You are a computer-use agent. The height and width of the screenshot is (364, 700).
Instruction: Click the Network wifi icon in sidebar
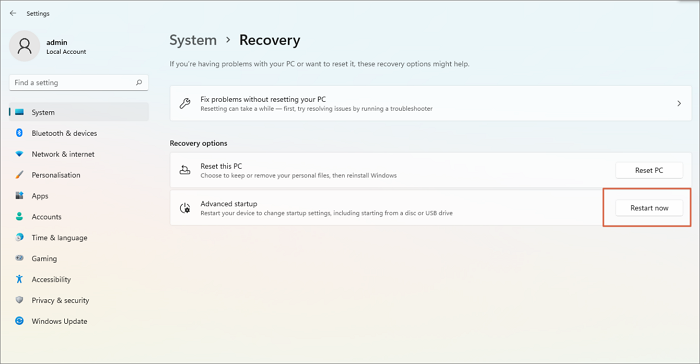pyautogui.click(x=19, y=154)
